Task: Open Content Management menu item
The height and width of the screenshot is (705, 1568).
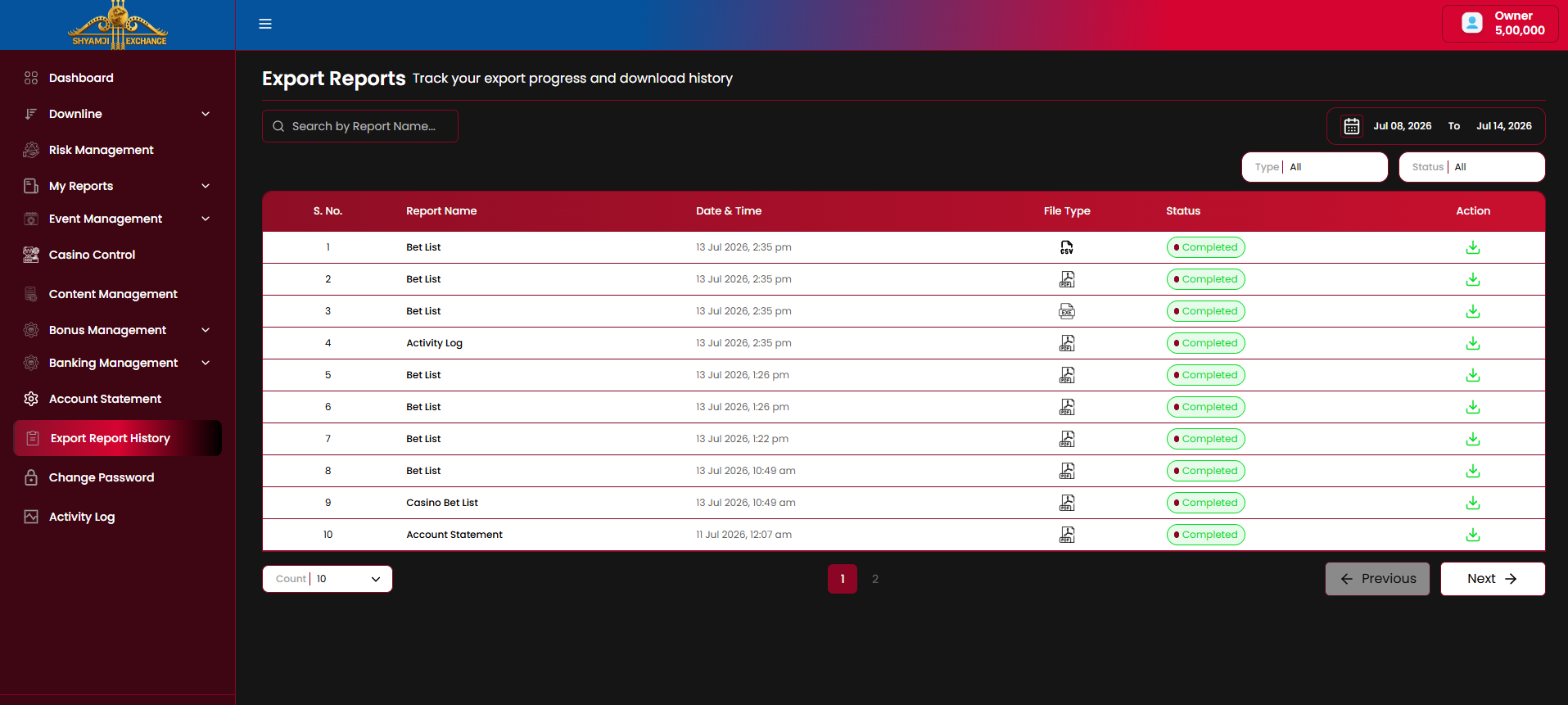Action: pyautogui.click(x=117, y=294)
